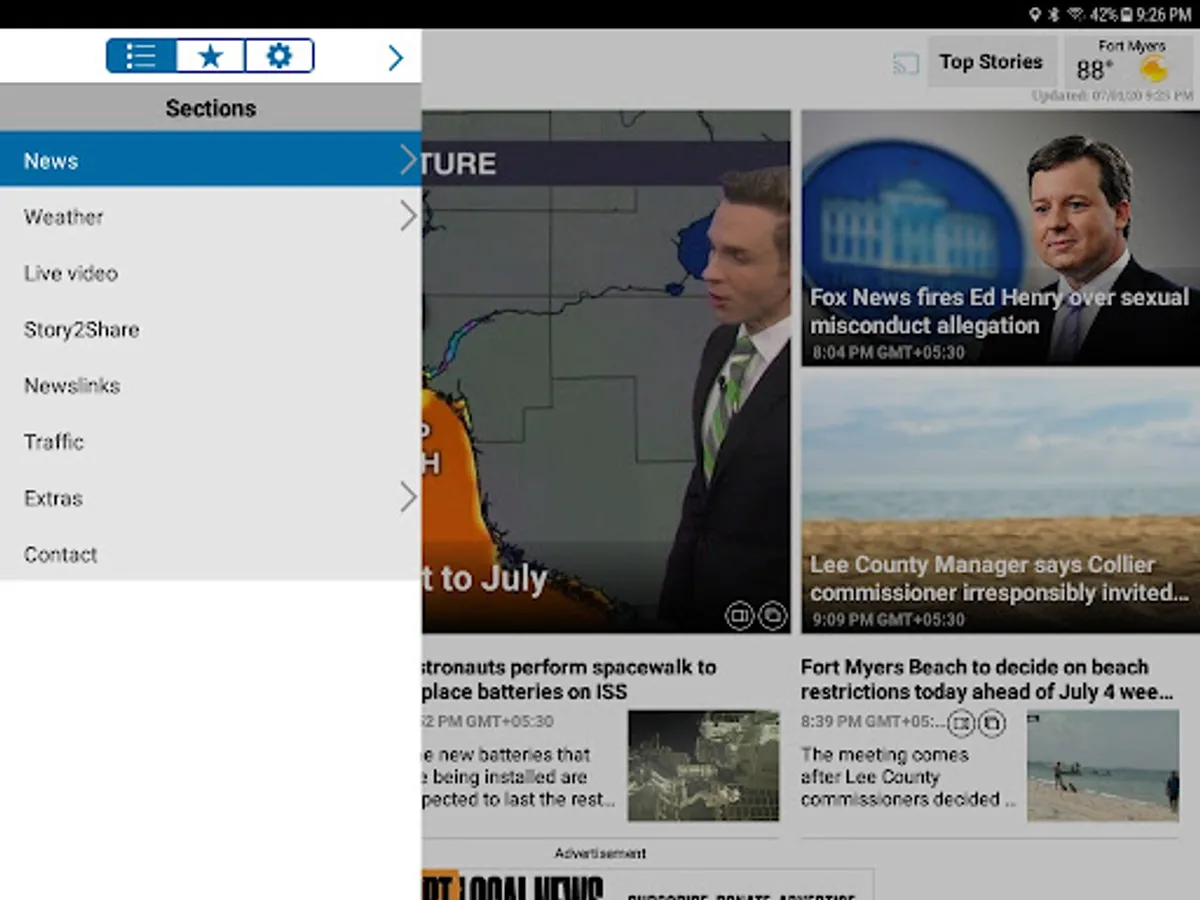Click the Sections header label

[x=211, y=108]
